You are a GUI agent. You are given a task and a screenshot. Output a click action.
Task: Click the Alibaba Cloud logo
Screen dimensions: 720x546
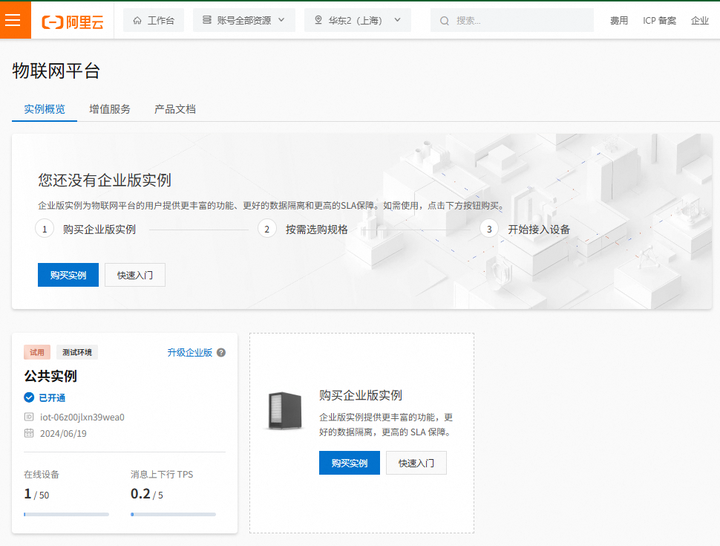pyautogui.click(x=73, y=22)
